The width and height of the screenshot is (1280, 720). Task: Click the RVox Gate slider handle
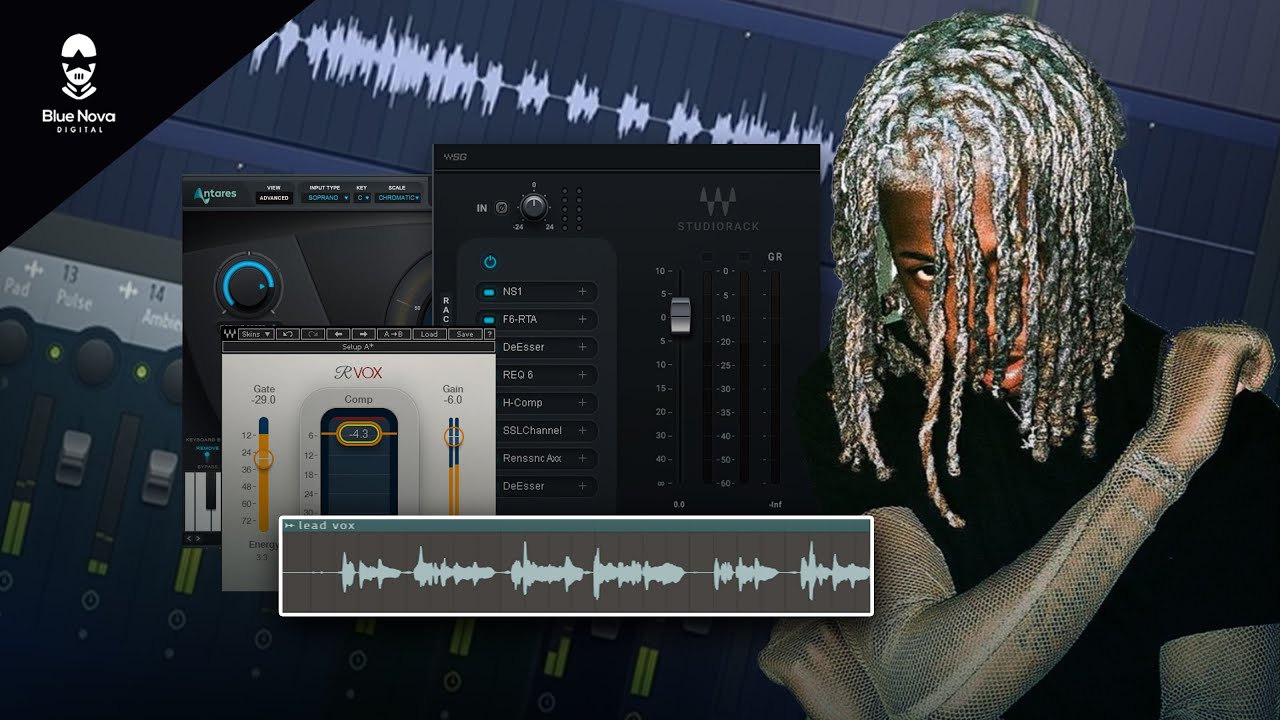pyautogui.click(x=264, y=460)
